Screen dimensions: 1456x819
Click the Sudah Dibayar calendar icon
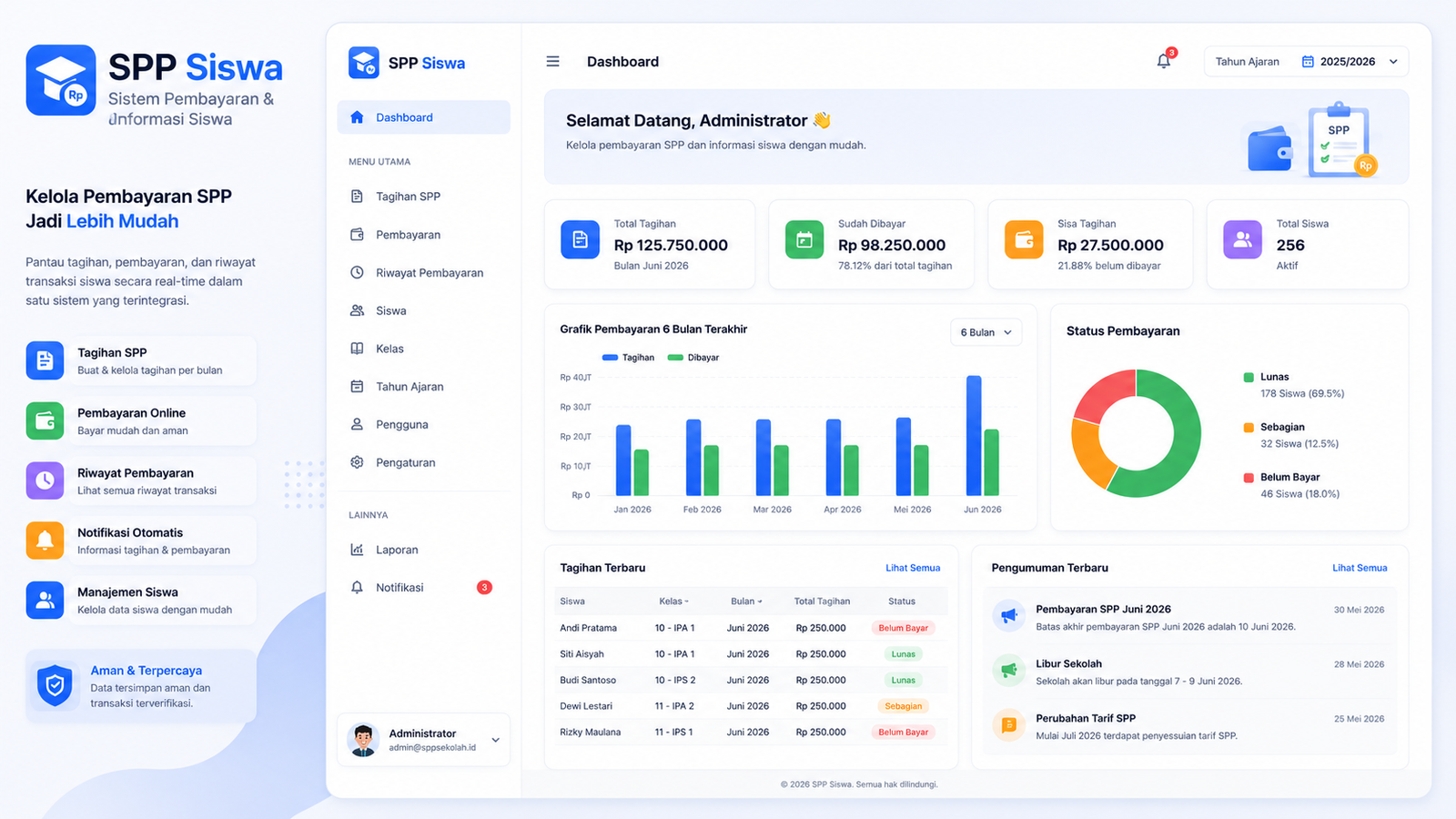pyautogui.click(x=804, y=240)
